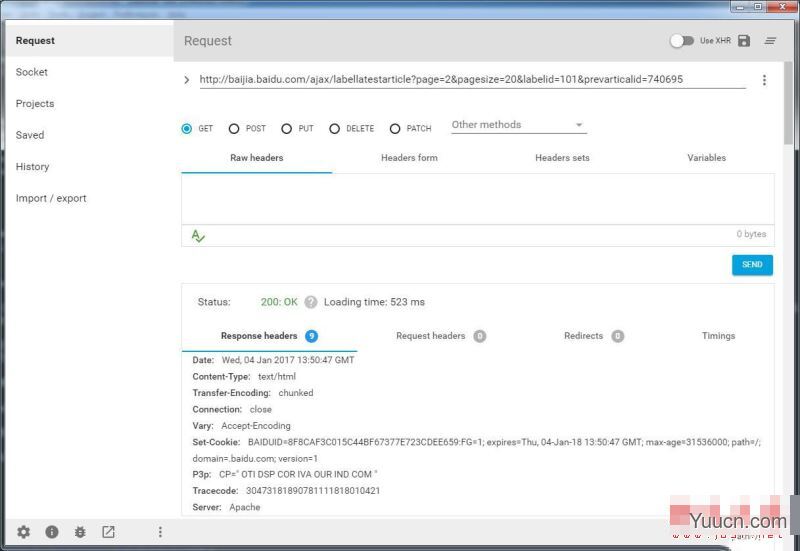This screenshot has height=551, width=800.
Task: Click the vertical scrollbar on the right
Action: coord(789,102)
